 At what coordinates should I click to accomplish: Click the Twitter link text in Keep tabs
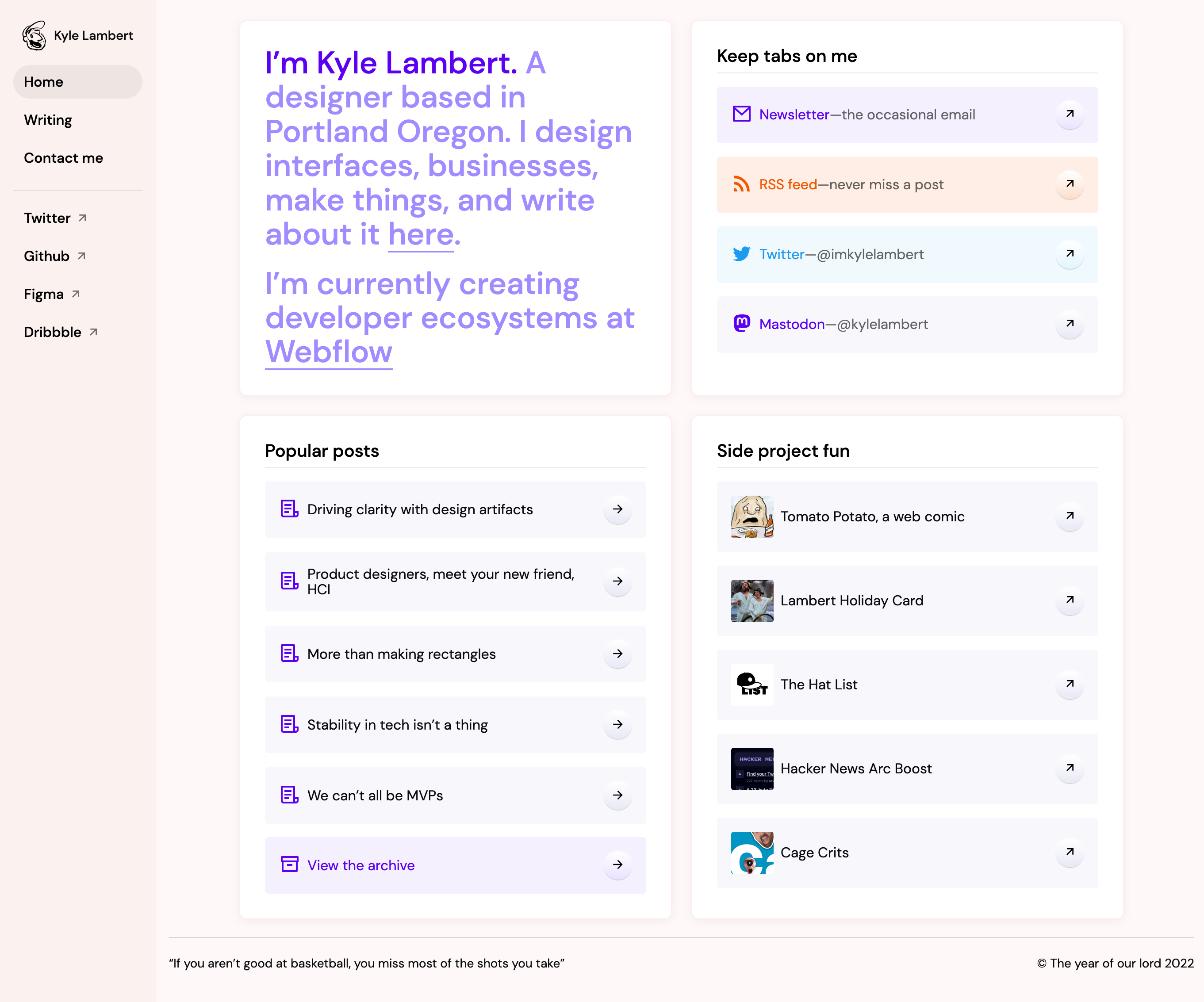coord(782,255)
